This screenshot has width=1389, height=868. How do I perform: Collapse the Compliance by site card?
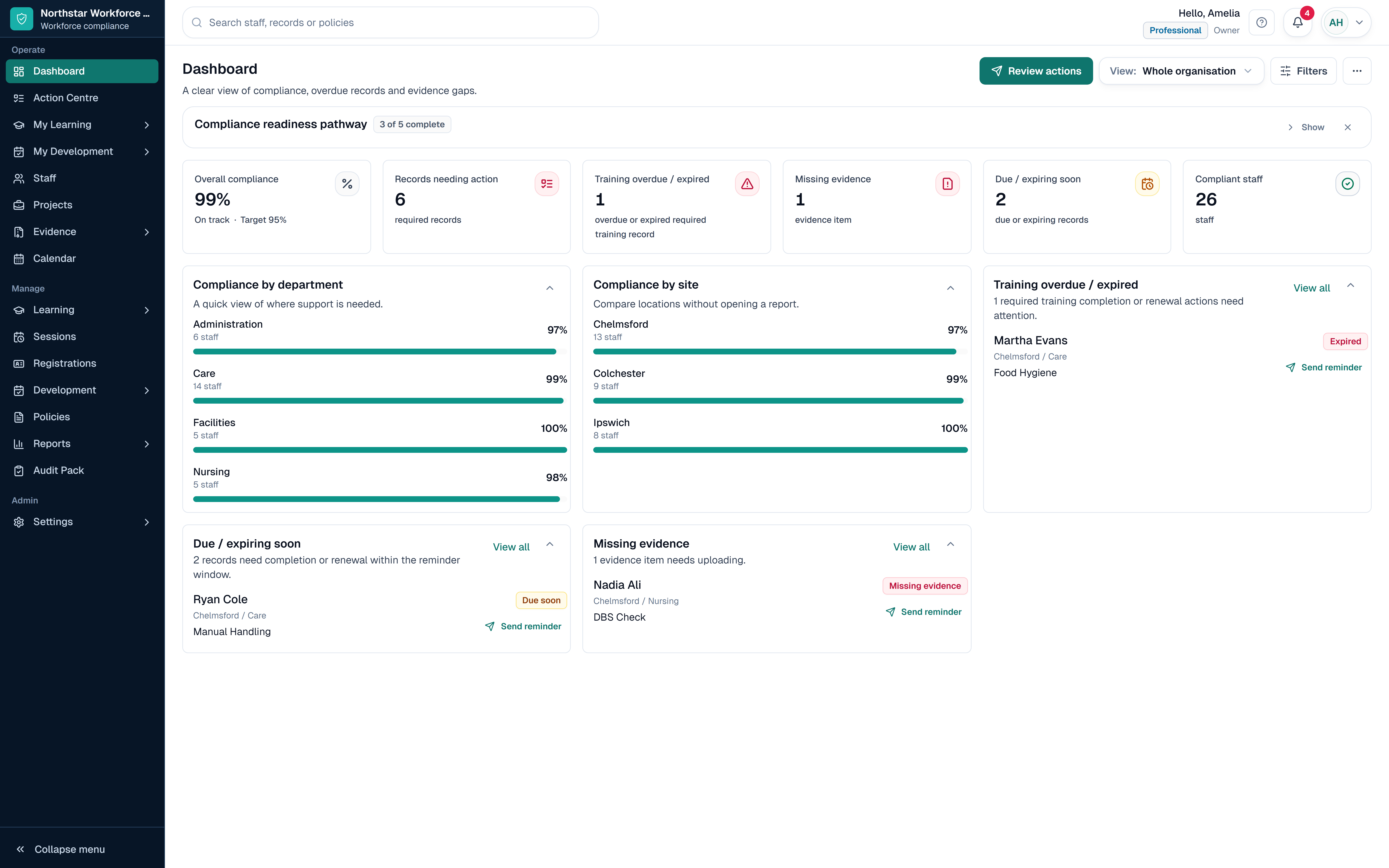coord(950,288)
